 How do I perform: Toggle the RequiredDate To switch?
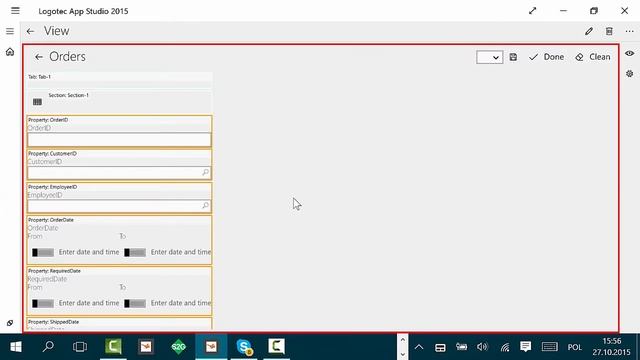tap(135, 304)
